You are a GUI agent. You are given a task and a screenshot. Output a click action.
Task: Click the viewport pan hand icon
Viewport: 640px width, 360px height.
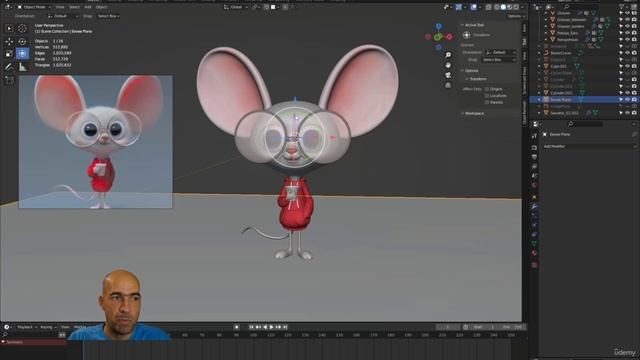[x=448, y=65]
